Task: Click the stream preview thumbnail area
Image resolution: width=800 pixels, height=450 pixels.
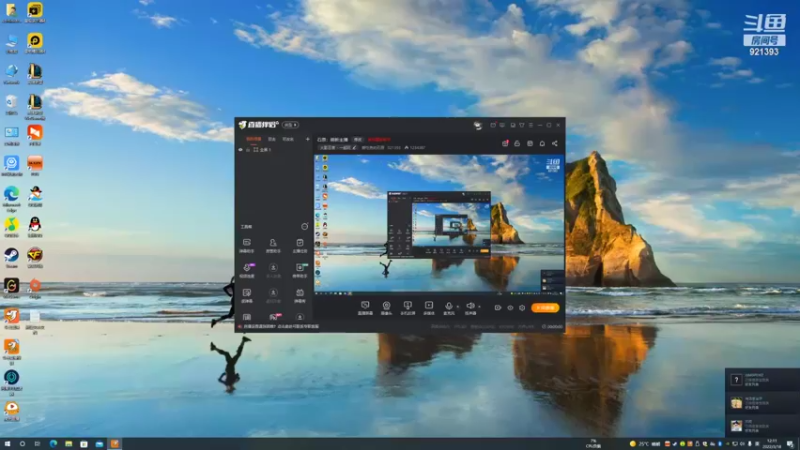Action: click(x=439, y=225)
